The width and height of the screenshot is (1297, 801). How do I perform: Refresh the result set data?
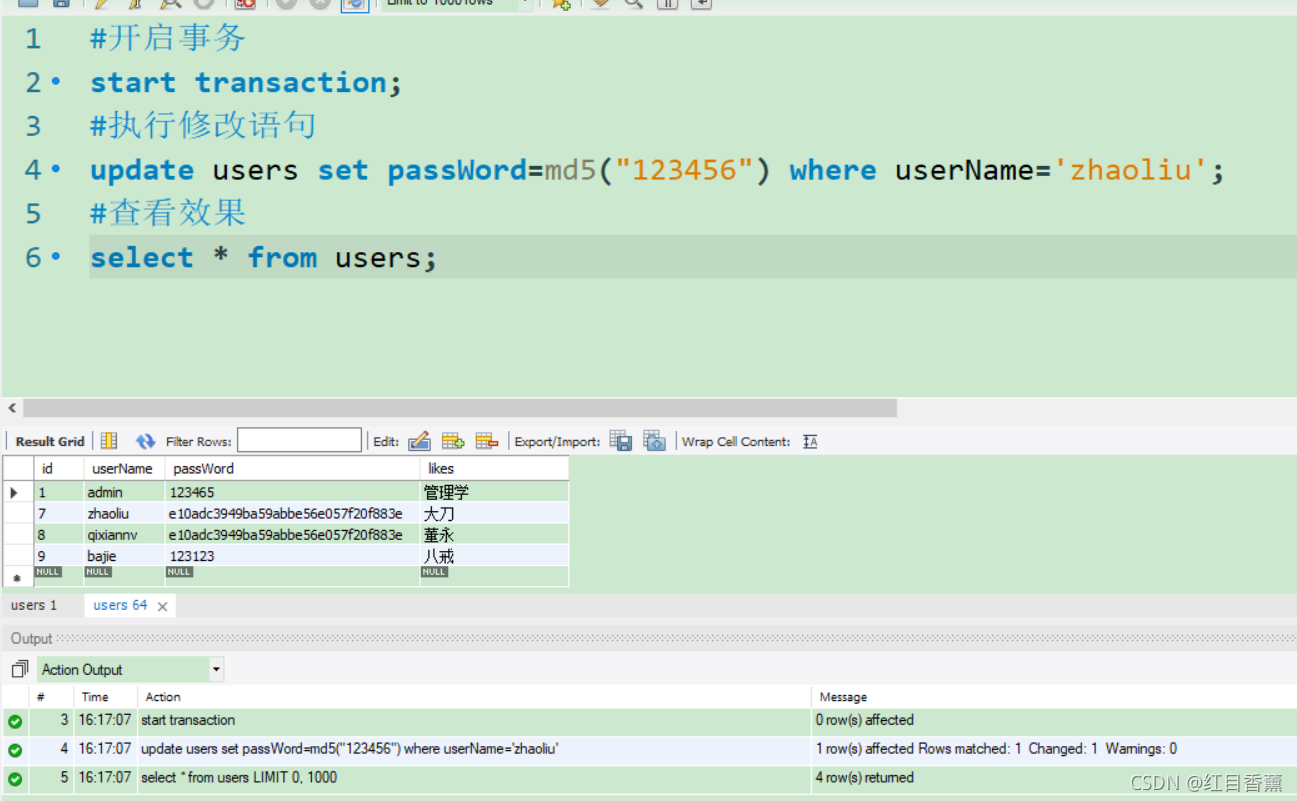(x=146, y=441)
